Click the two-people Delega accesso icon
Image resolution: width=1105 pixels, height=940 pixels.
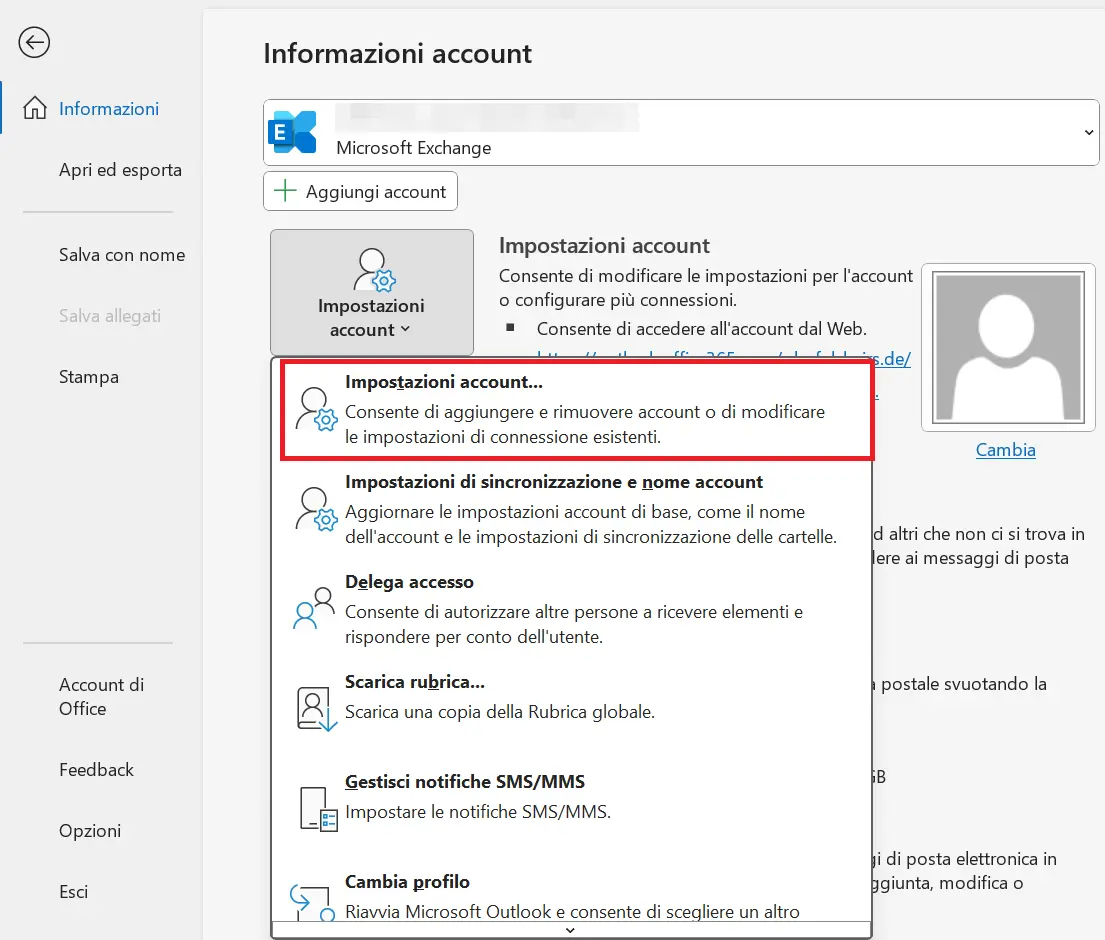pyautogui.click(x=314, y=608)
